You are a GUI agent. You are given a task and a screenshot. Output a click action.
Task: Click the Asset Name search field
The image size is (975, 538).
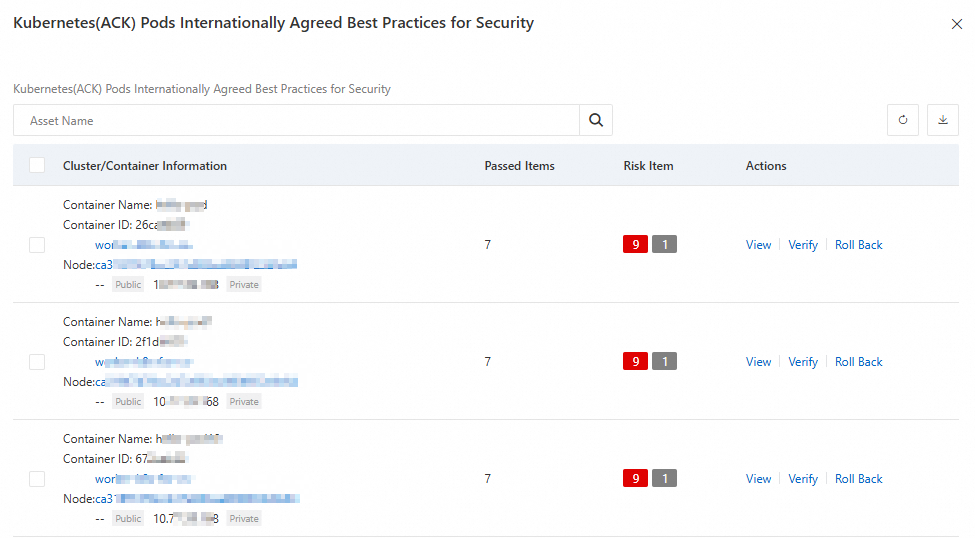(296, 121)
